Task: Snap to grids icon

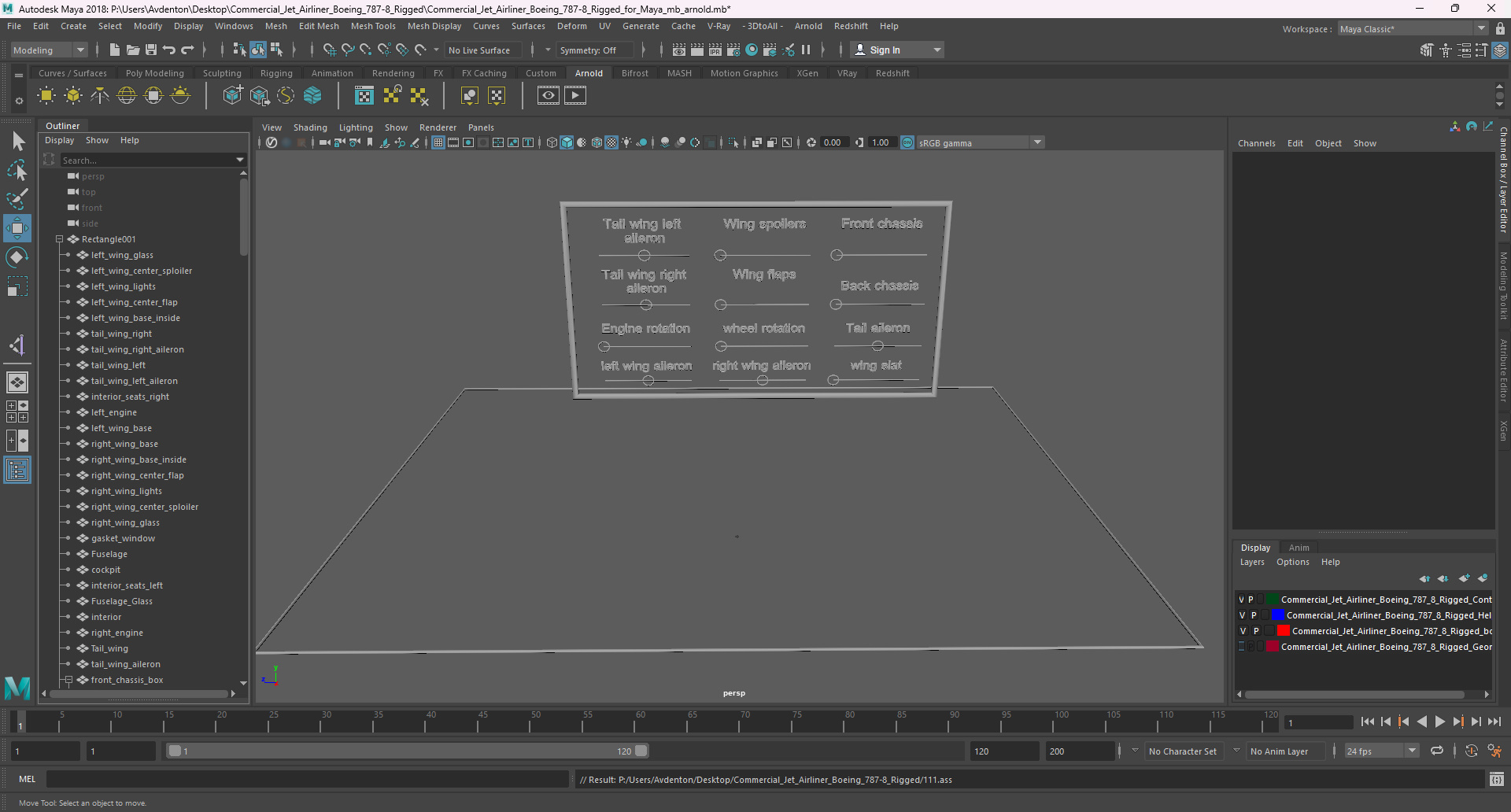Action: click(329, 50)
